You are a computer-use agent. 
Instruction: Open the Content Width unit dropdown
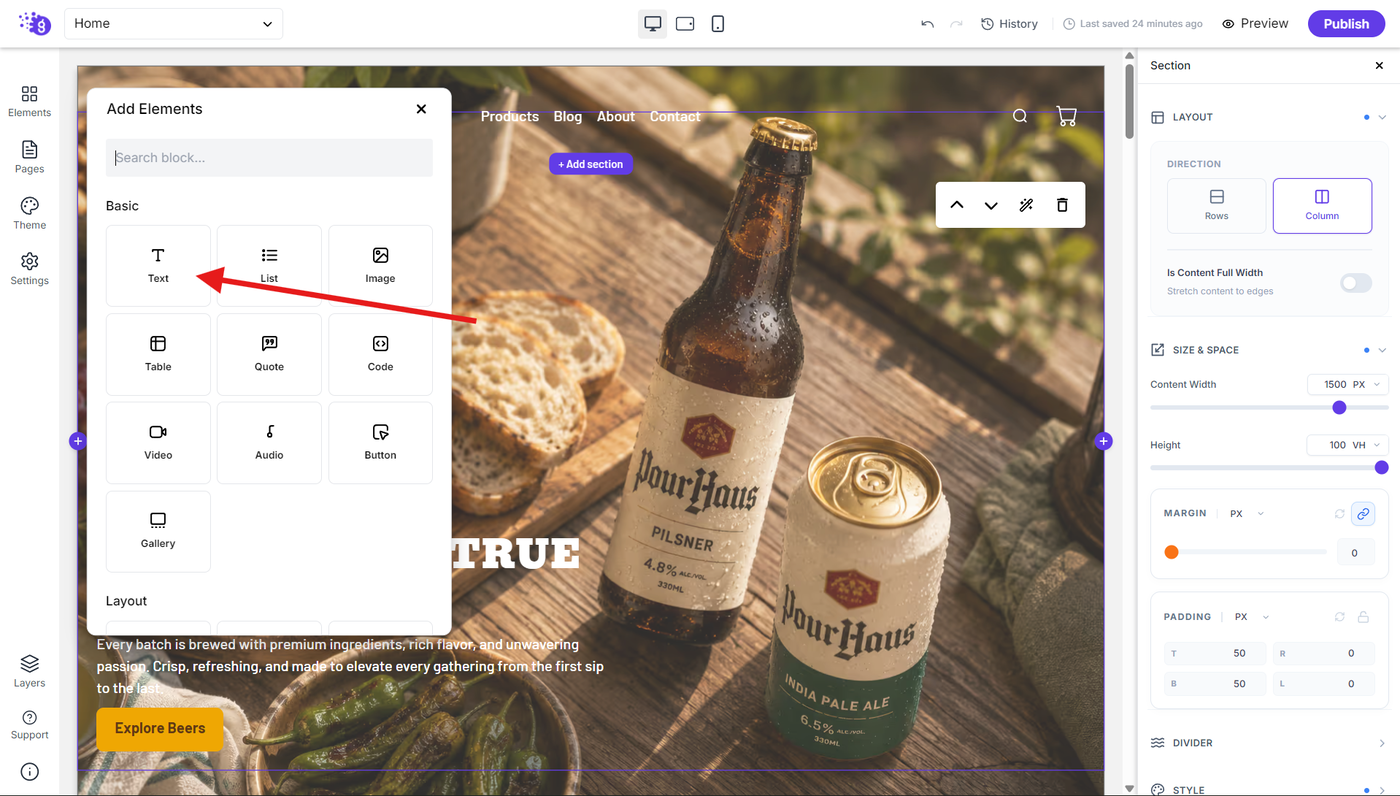(x=1348, y=384)
